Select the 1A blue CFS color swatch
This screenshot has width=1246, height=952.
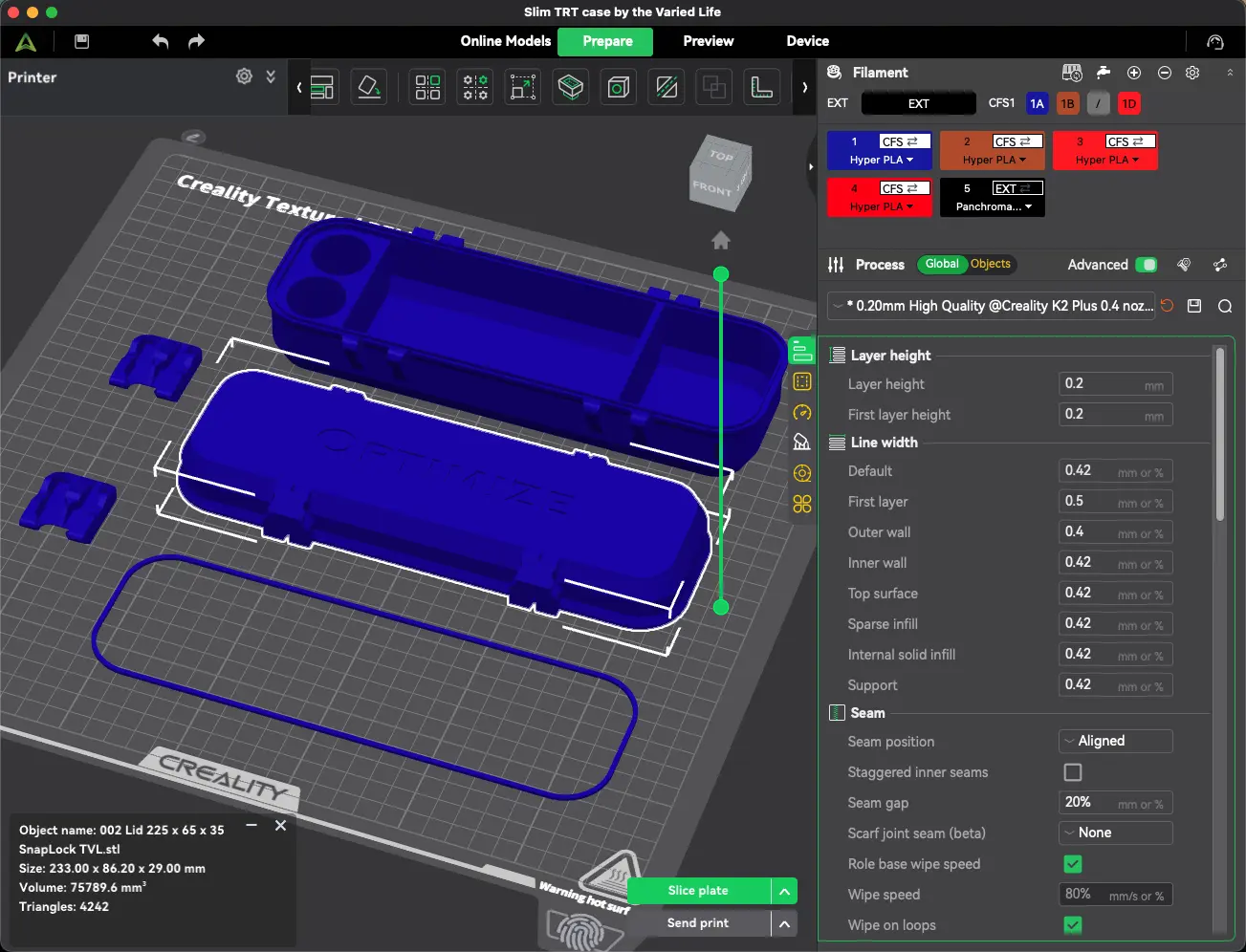(1037, 103)
